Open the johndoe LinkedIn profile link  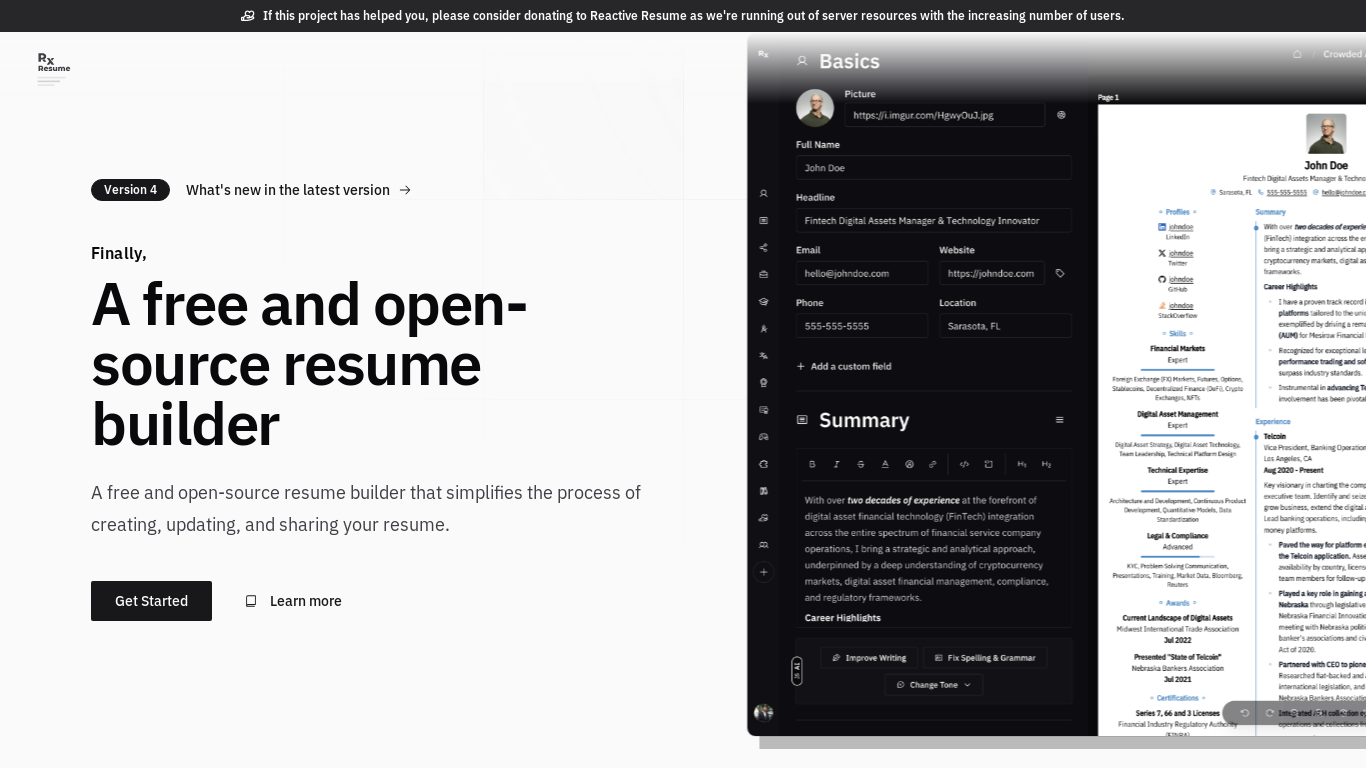[1181, 228]
